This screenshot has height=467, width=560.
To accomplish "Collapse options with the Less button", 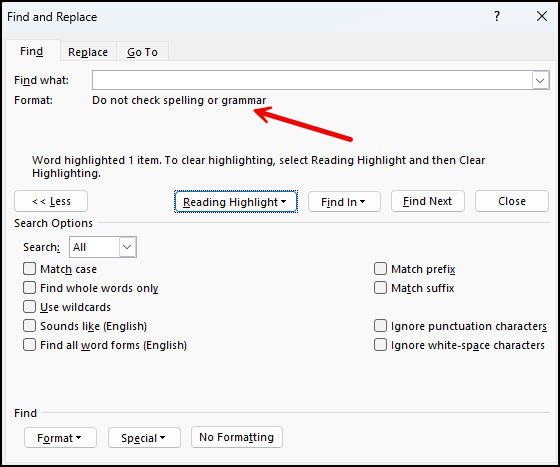I will pos(51,201).
